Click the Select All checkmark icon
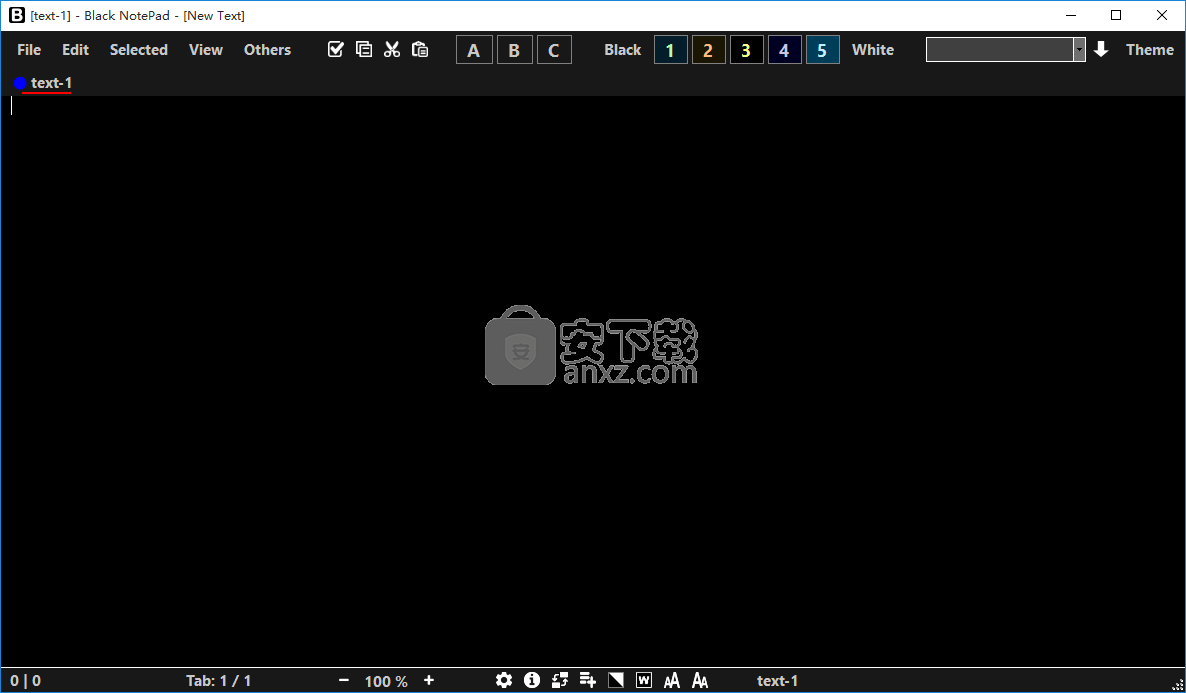The height and width of the screenshot is (693, 1186). tap(336, 49)
